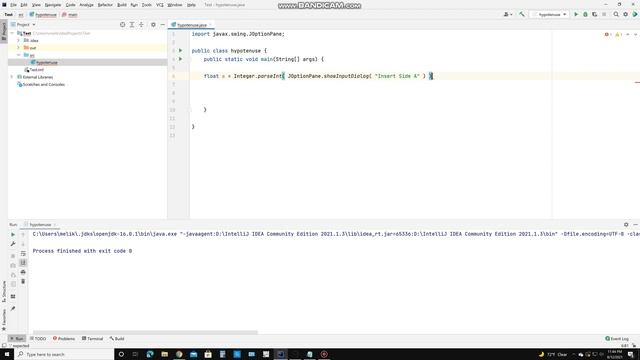Toggle the Project side tool window button
Screen dimensions: 640x360
pos(4,31)
